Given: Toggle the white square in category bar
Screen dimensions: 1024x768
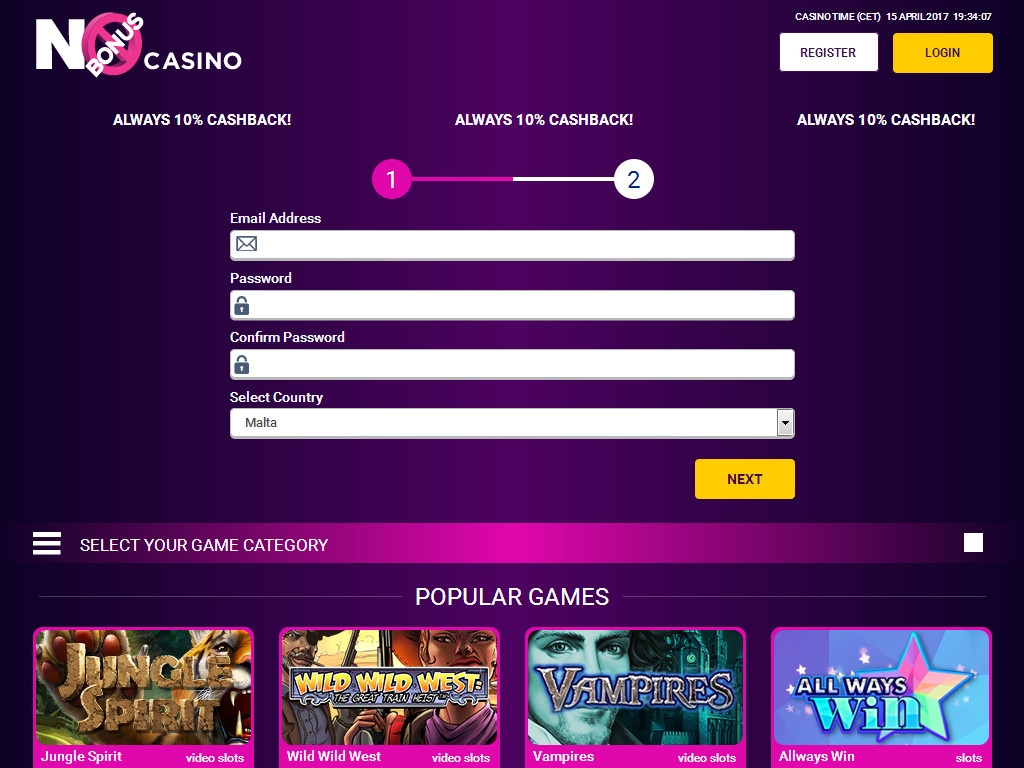Looking at the screenshot, I should tap(973, 543).
